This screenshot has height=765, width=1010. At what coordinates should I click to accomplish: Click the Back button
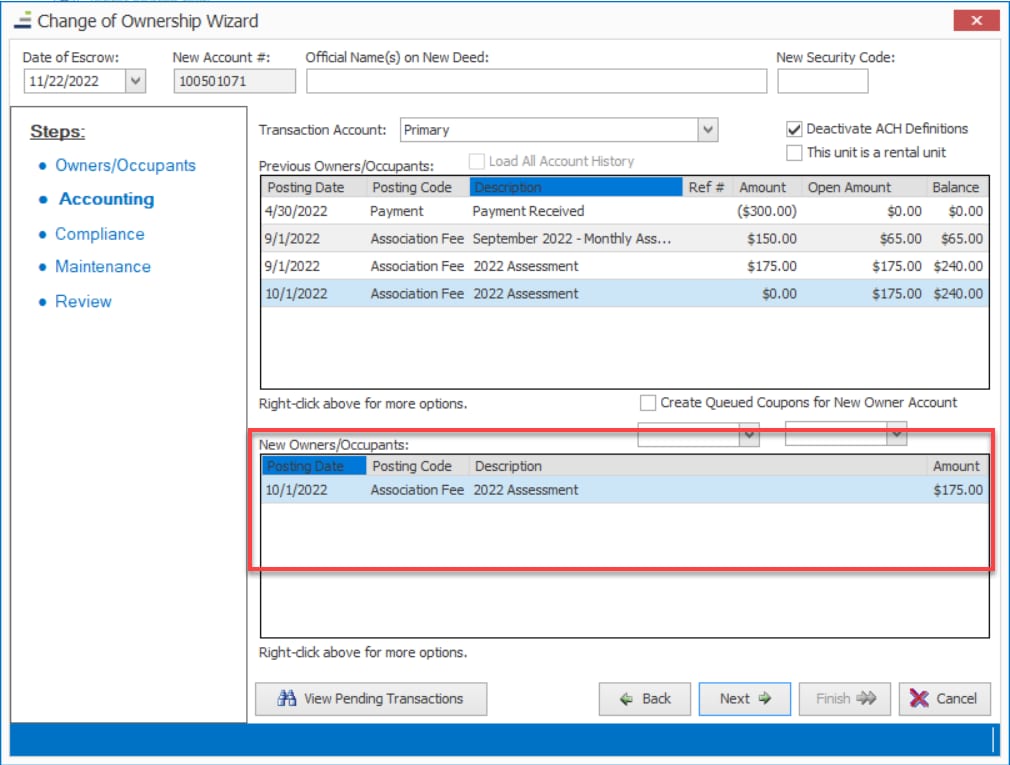[645, 699]
